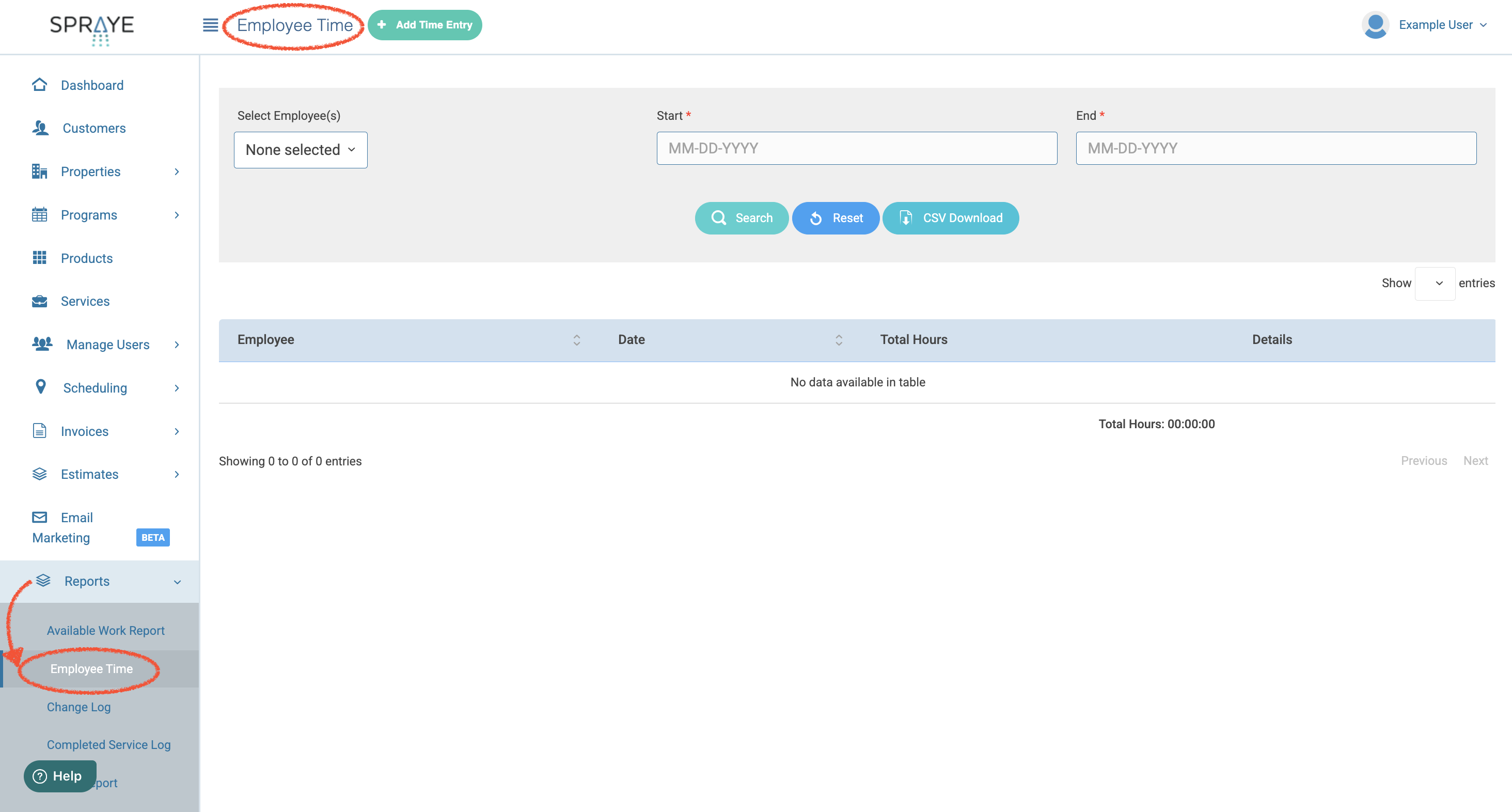The height and width of the screenshot is (812, 1512).
Task: Sort table by Date column
Action: pos(839,340)
